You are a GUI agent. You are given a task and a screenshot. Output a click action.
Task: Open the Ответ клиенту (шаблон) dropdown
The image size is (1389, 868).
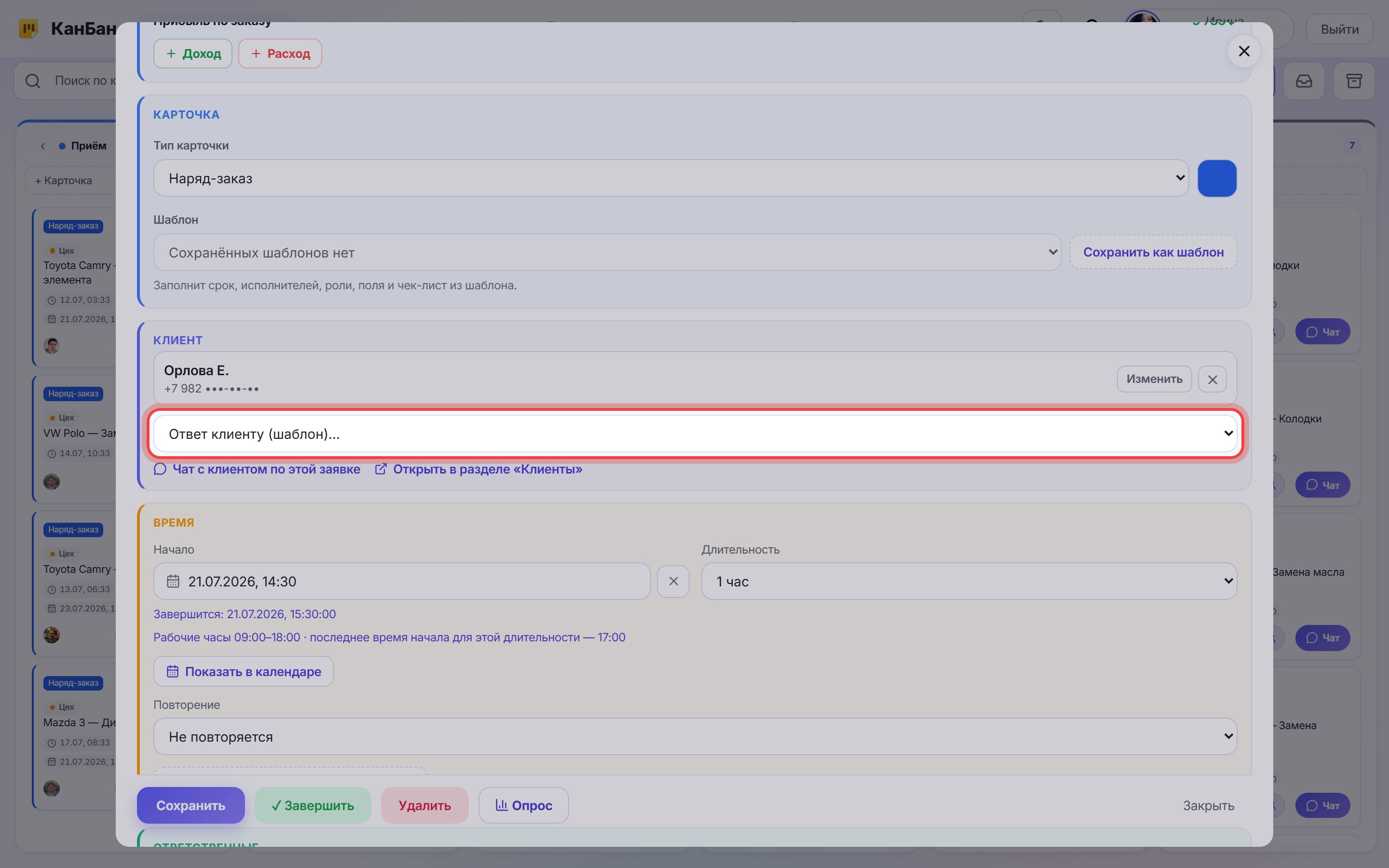695,434
